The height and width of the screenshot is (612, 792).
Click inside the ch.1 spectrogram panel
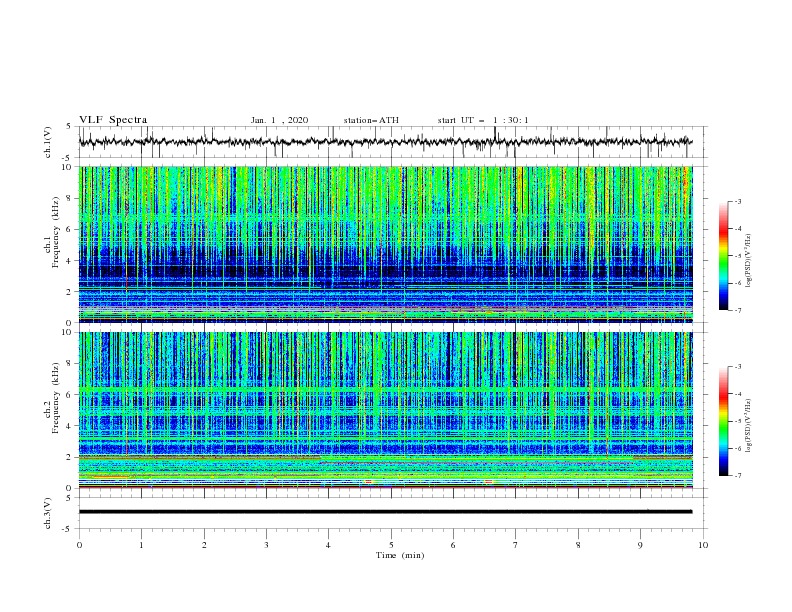coord(385,244)
